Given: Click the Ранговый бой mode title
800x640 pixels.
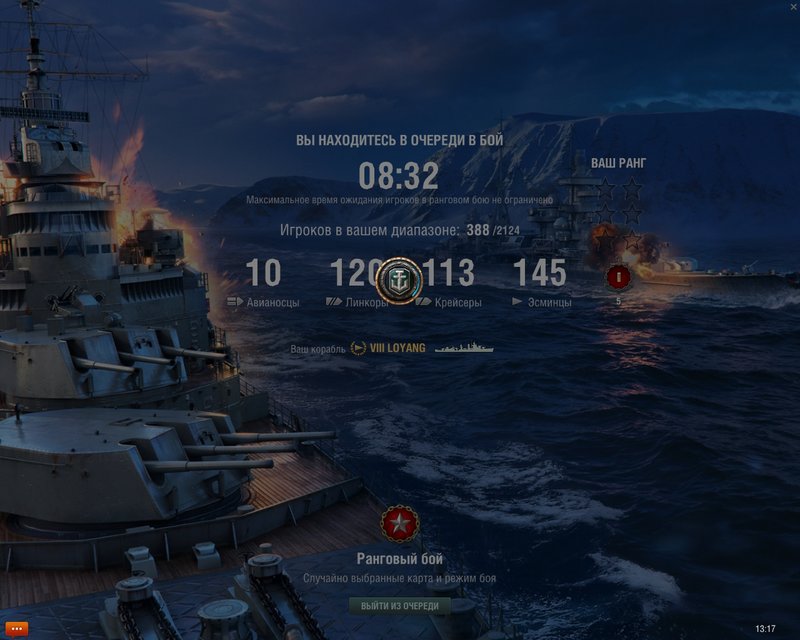Looking at the screenshot, I should click(x=399, y=559).
